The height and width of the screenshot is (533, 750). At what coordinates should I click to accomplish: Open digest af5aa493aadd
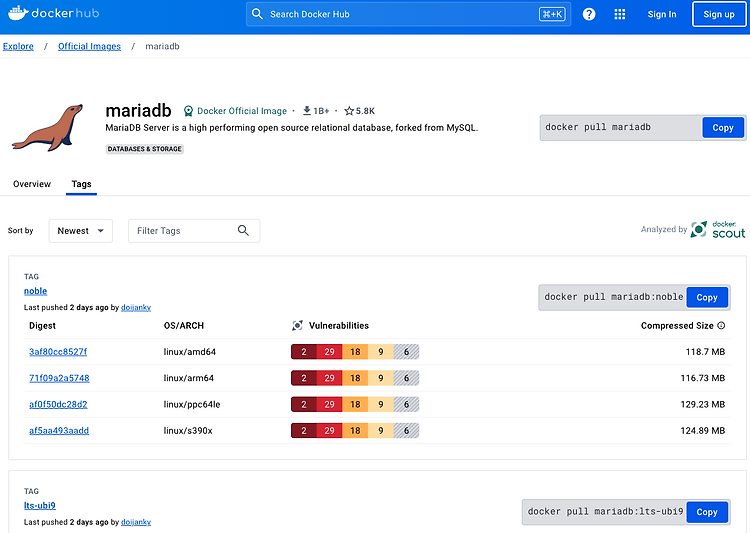click(59, 431)
